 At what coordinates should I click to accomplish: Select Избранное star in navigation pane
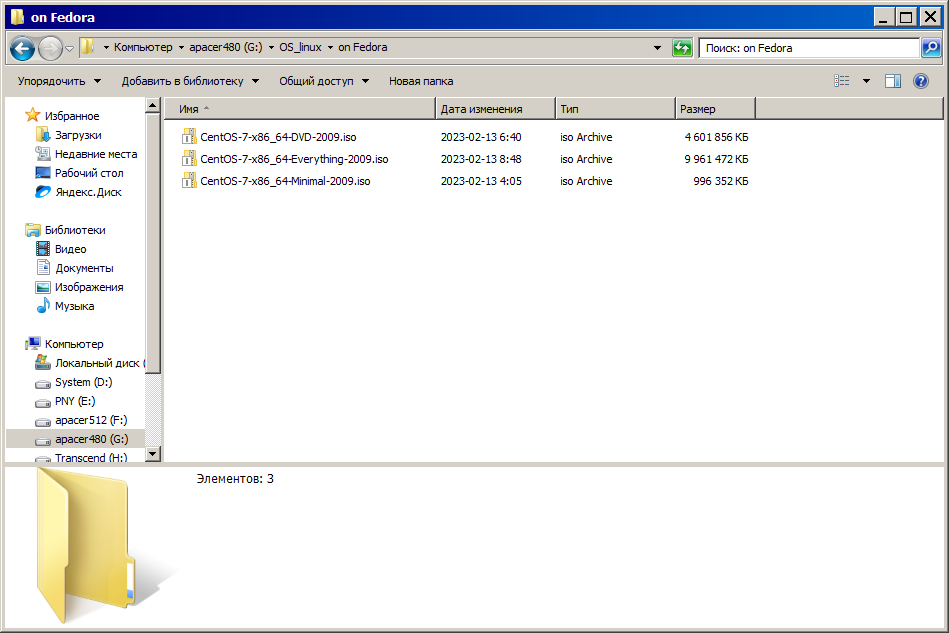pyautogui.click(x=33, y=115)
